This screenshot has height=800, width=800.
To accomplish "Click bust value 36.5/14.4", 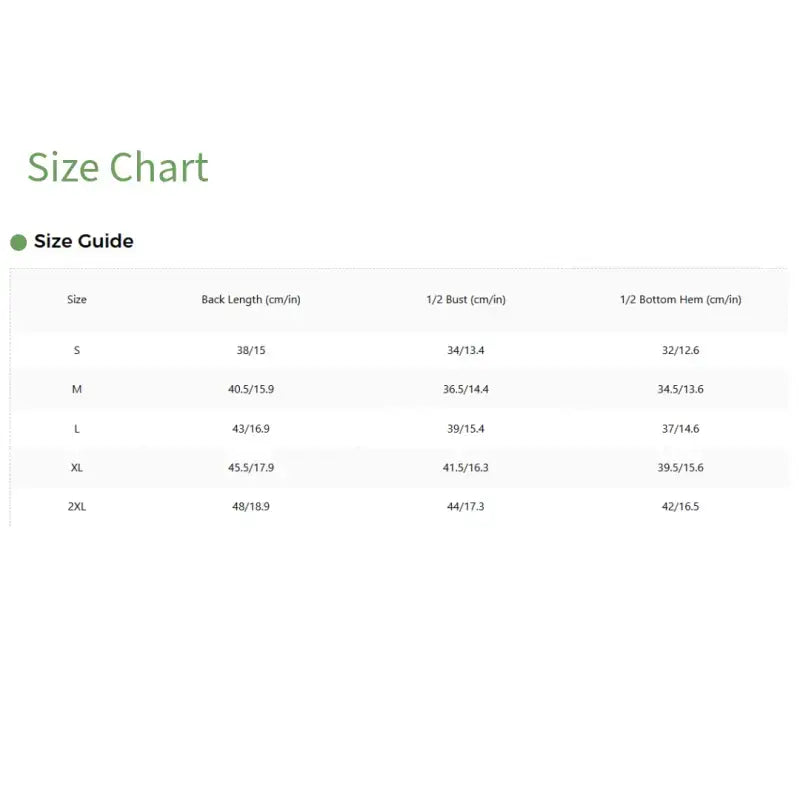I will (x=466, y=389).
